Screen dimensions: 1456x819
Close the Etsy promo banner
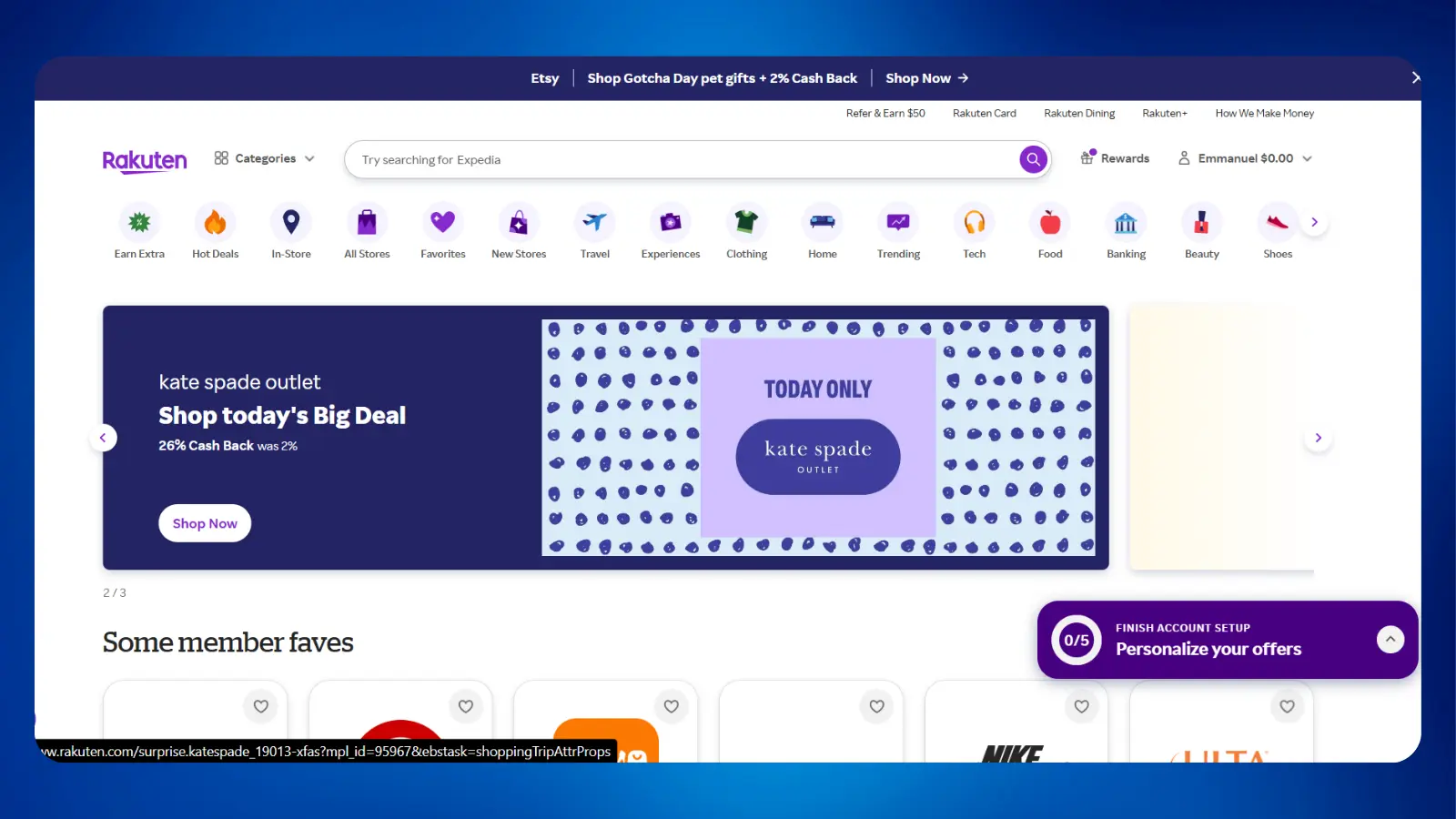coord(1415,78)
